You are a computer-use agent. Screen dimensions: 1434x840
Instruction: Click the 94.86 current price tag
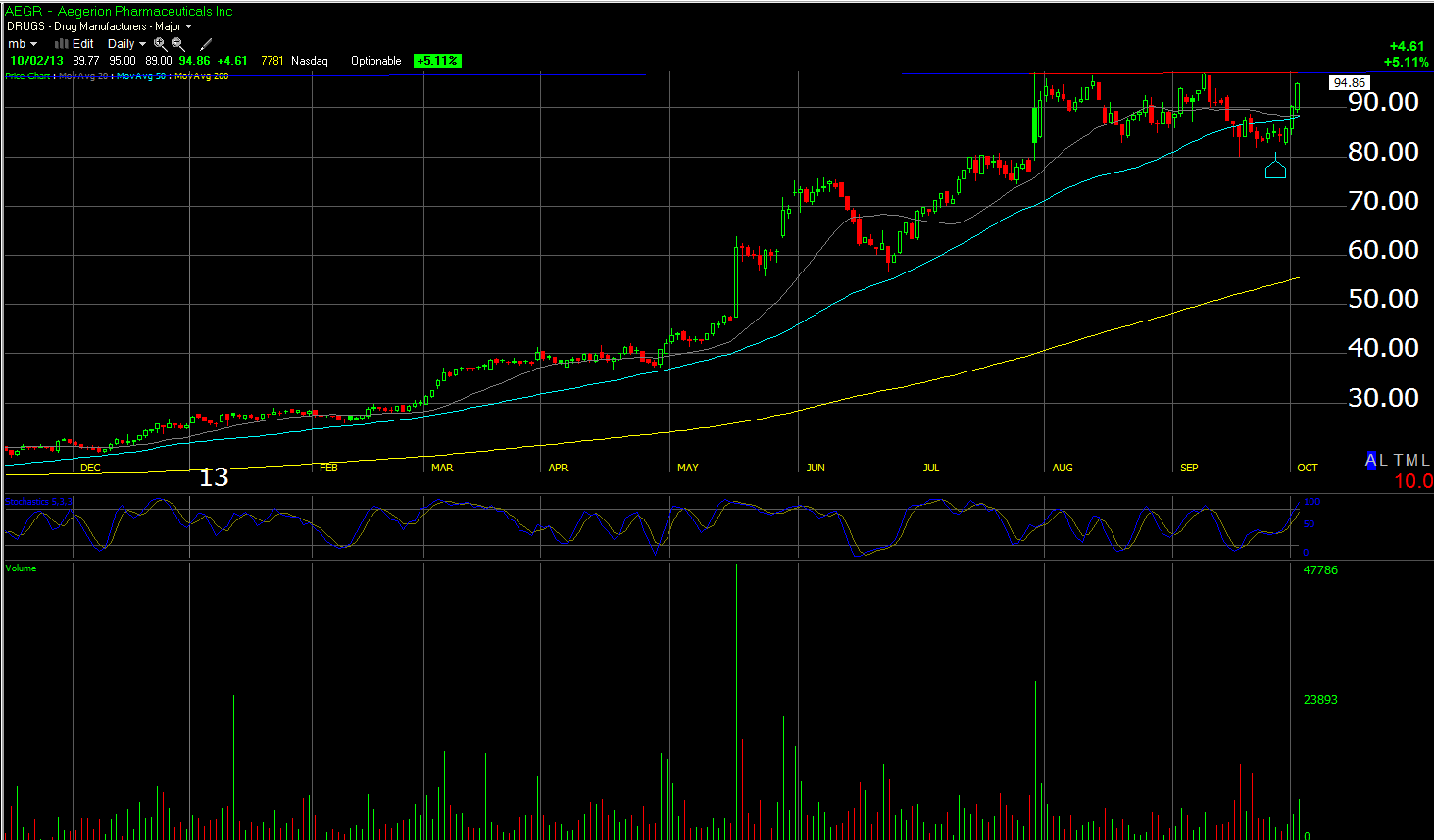[1350, 83]
